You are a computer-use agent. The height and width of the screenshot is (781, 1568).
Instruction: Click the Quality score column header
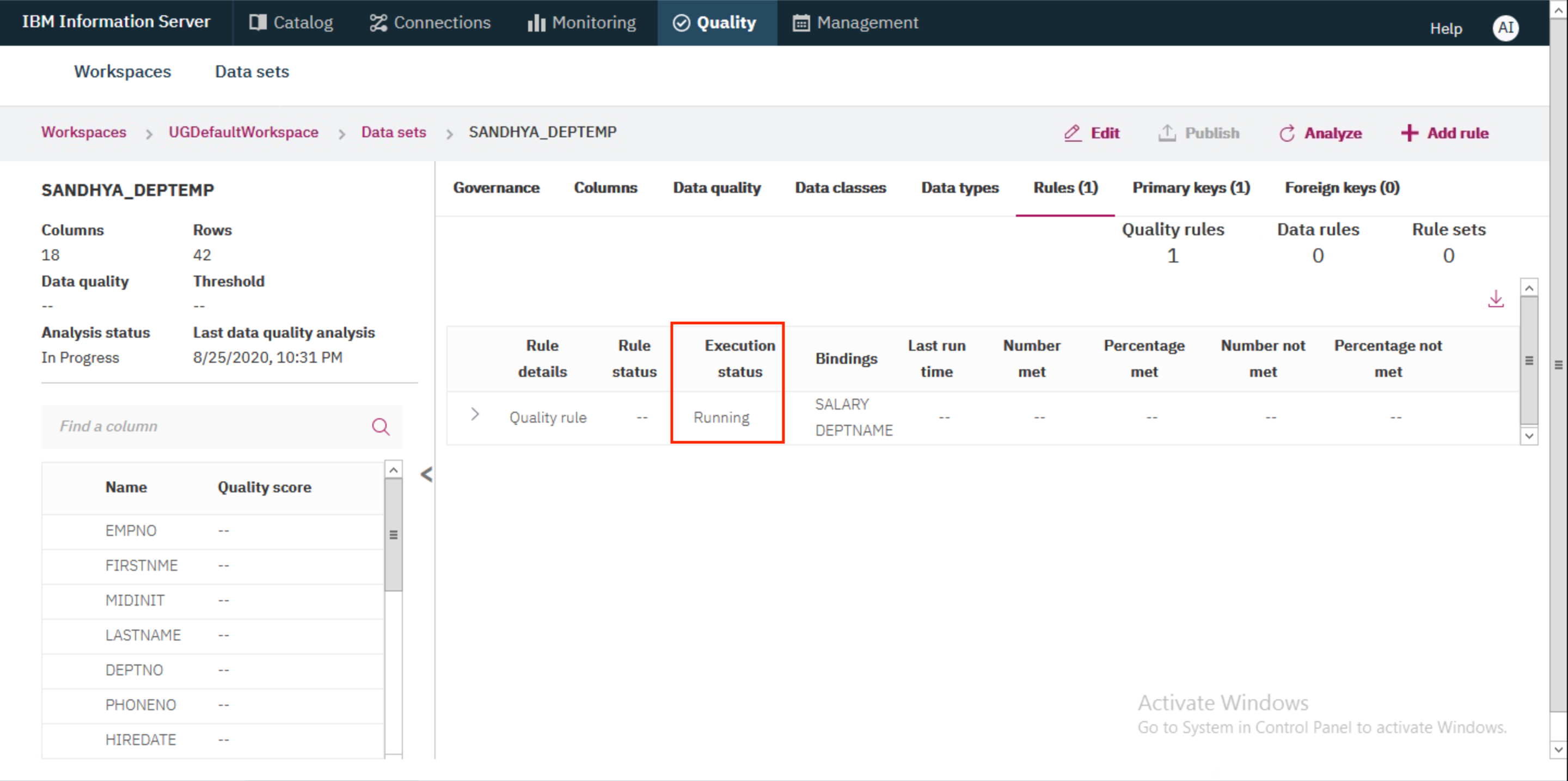[265, 487]
